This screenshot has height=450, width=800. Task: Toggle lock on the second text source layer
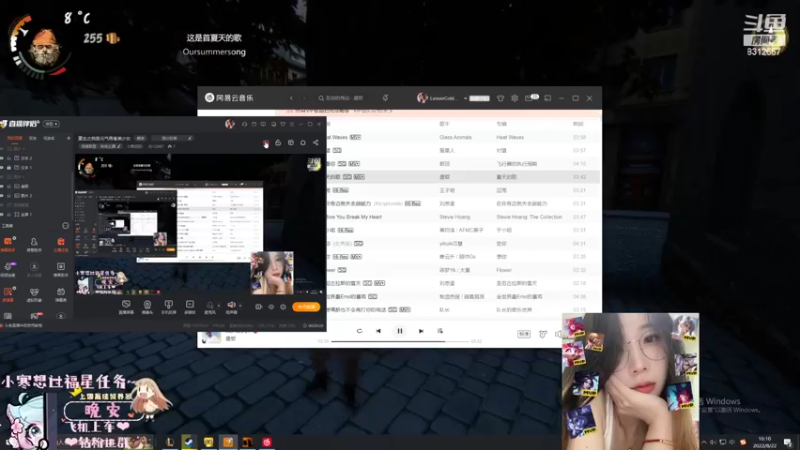9,167
